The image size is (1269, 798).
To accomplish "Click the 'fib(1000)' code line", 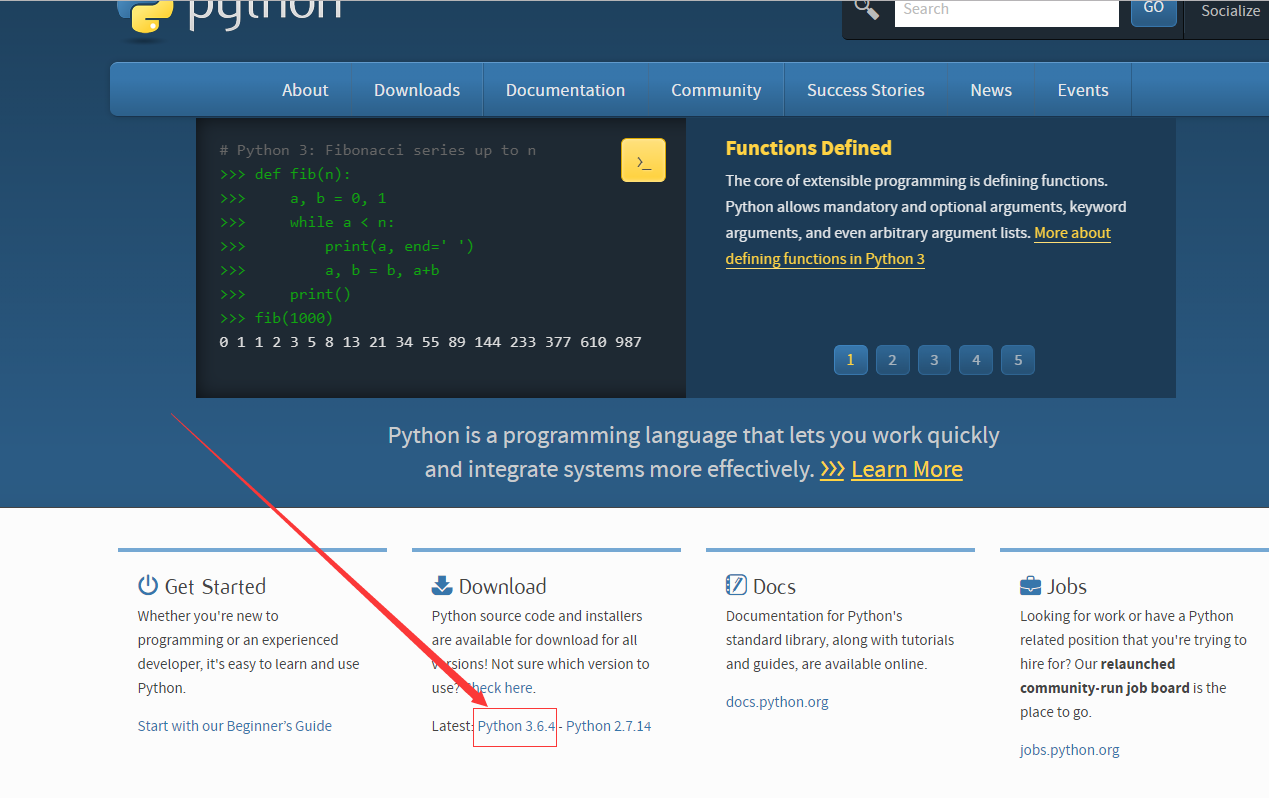I will click(294, 318).
